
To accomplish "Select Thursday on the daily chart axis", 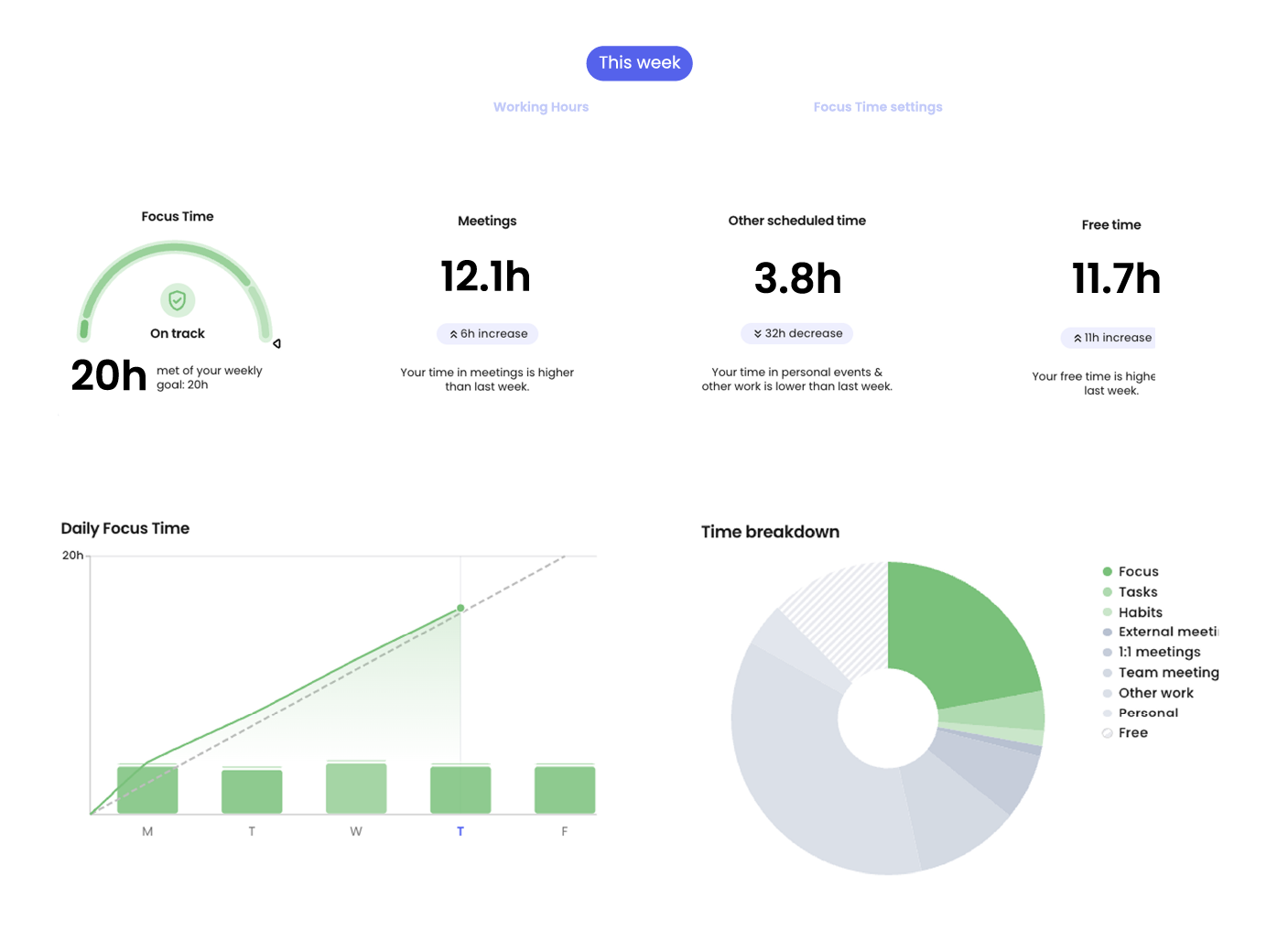I will coord(460,831).
